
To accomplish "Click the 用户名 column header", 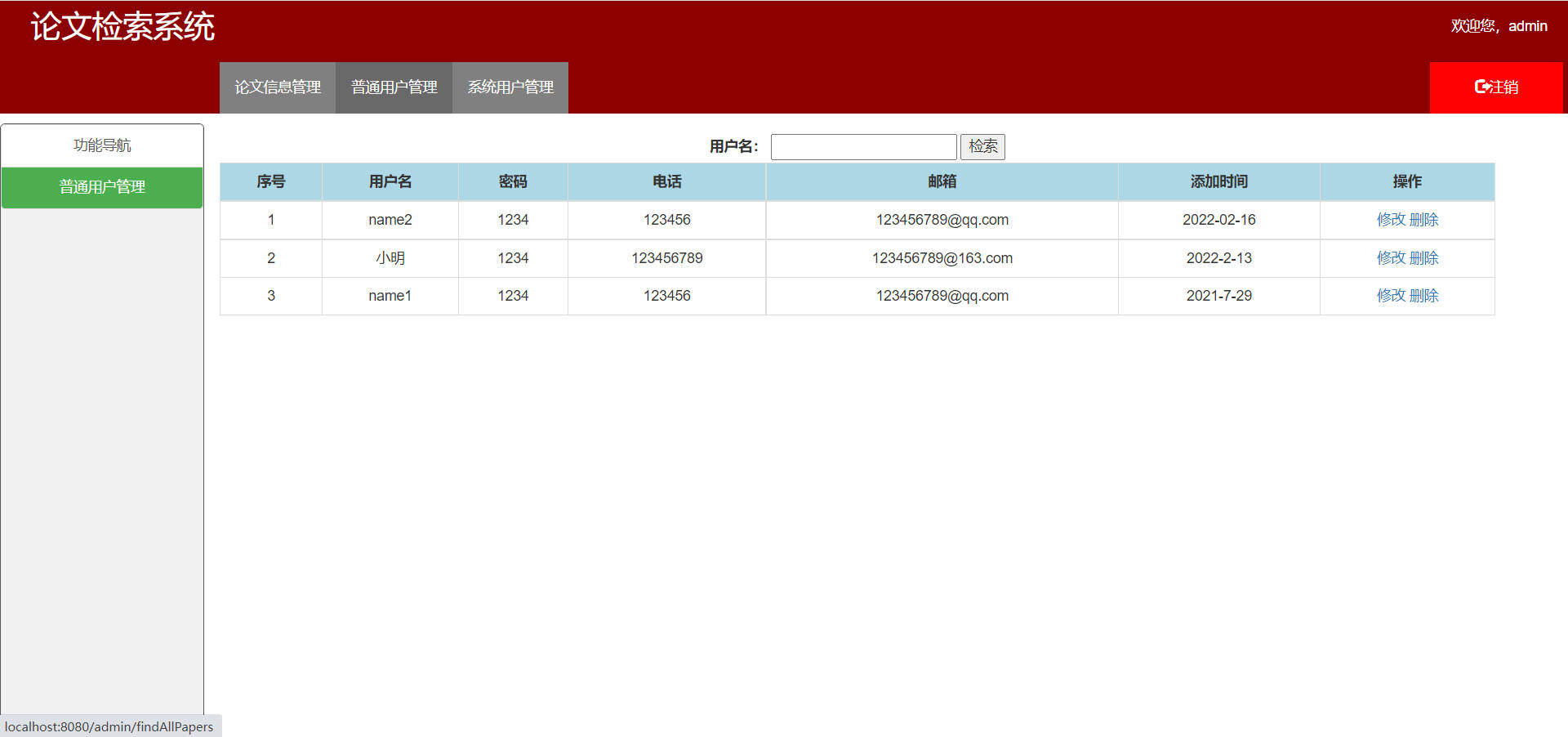I will pos(390,181).
